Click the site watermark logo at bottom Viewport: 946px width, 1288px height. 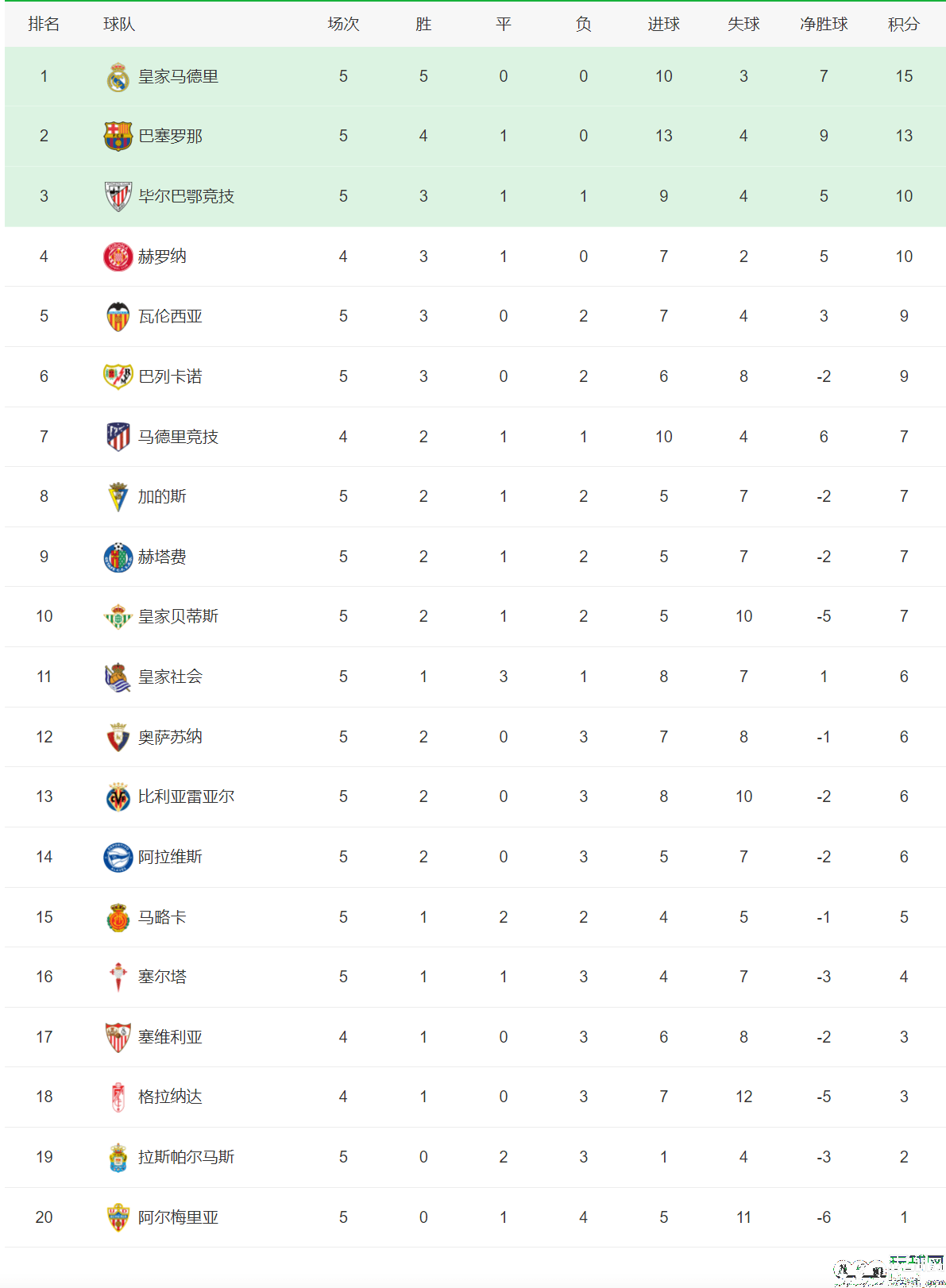coord(888,1270)
